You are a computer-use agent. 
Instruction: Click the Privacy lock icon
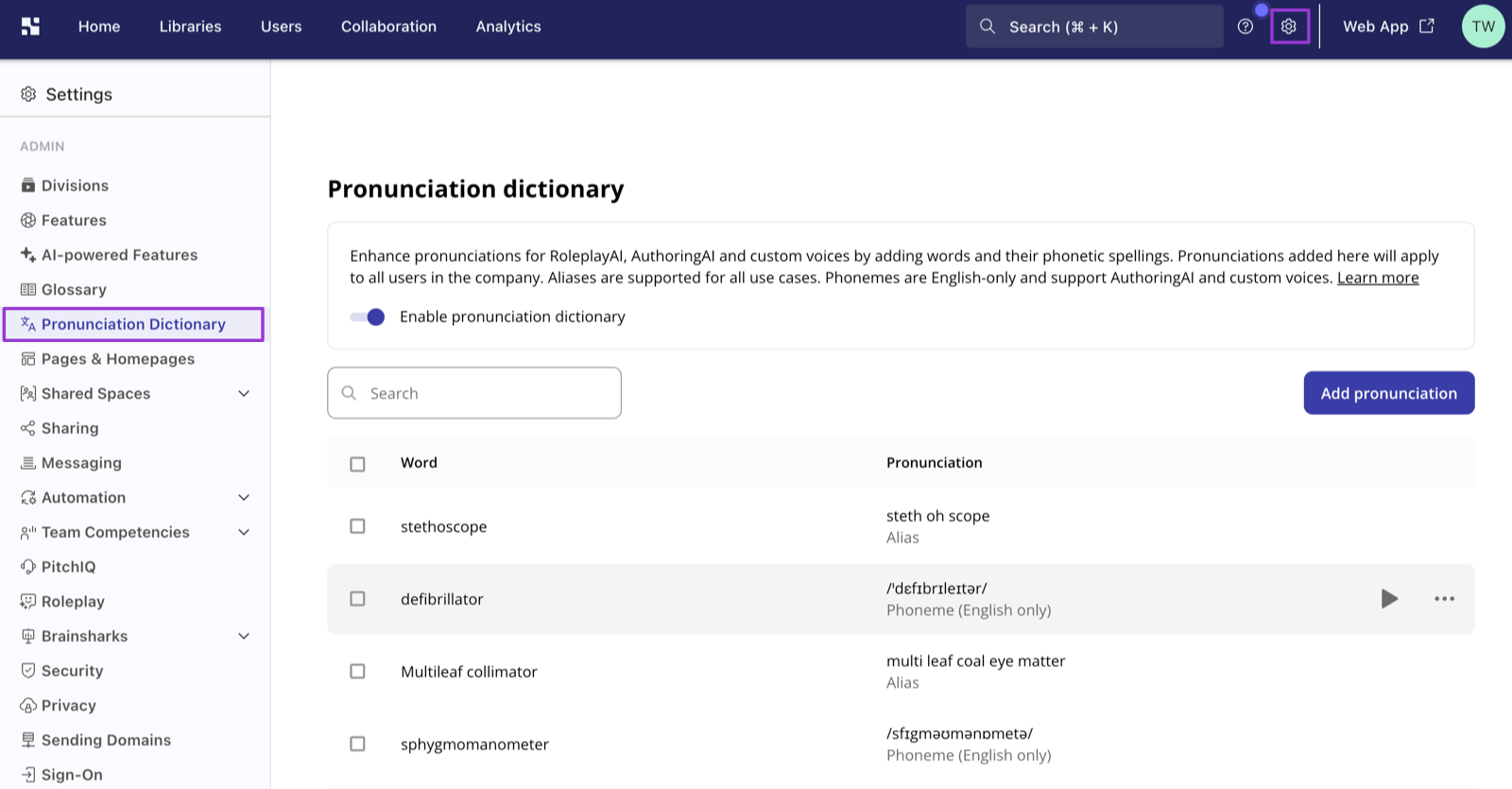coord(28,705)
